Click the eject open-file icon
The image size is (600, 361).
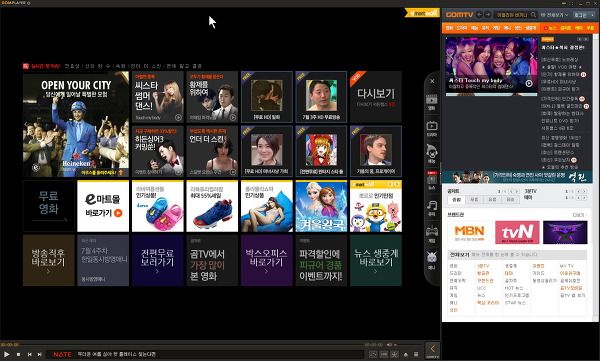406,355
